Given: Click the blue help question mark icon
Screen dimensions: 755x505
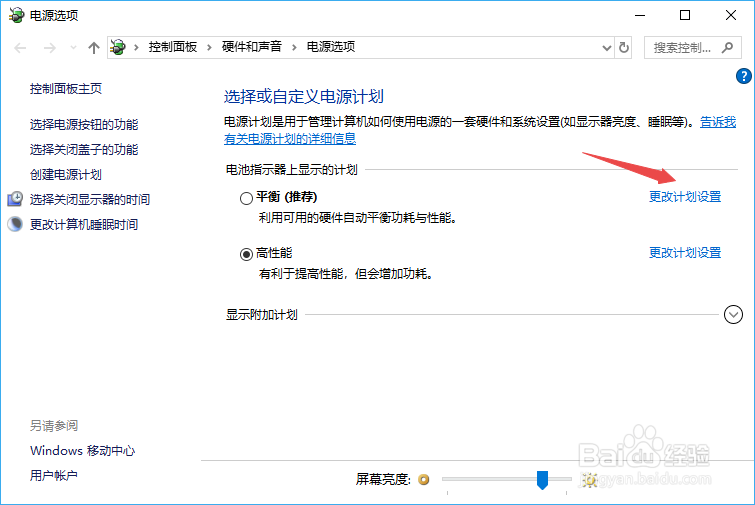Looking at the screenshot, I should coord(743,76).
